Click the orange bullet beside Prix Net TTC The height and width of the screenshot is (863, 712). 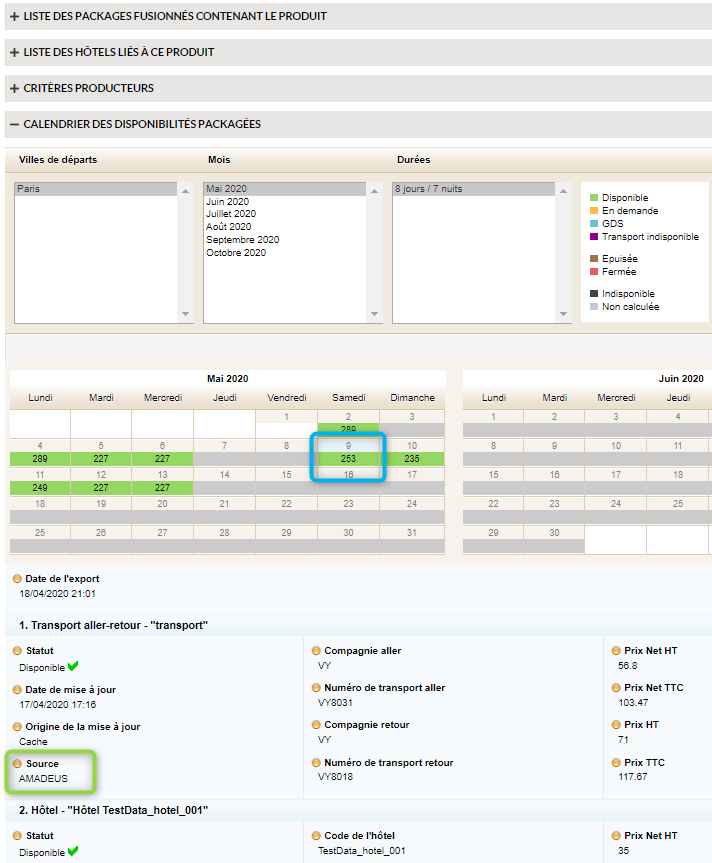click(x=615, y=688)
